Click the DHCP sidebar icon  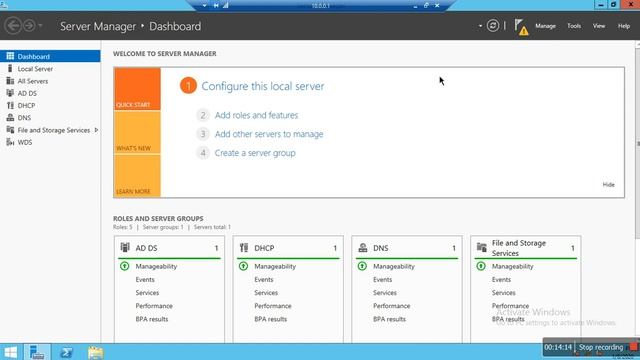point(10,105)
